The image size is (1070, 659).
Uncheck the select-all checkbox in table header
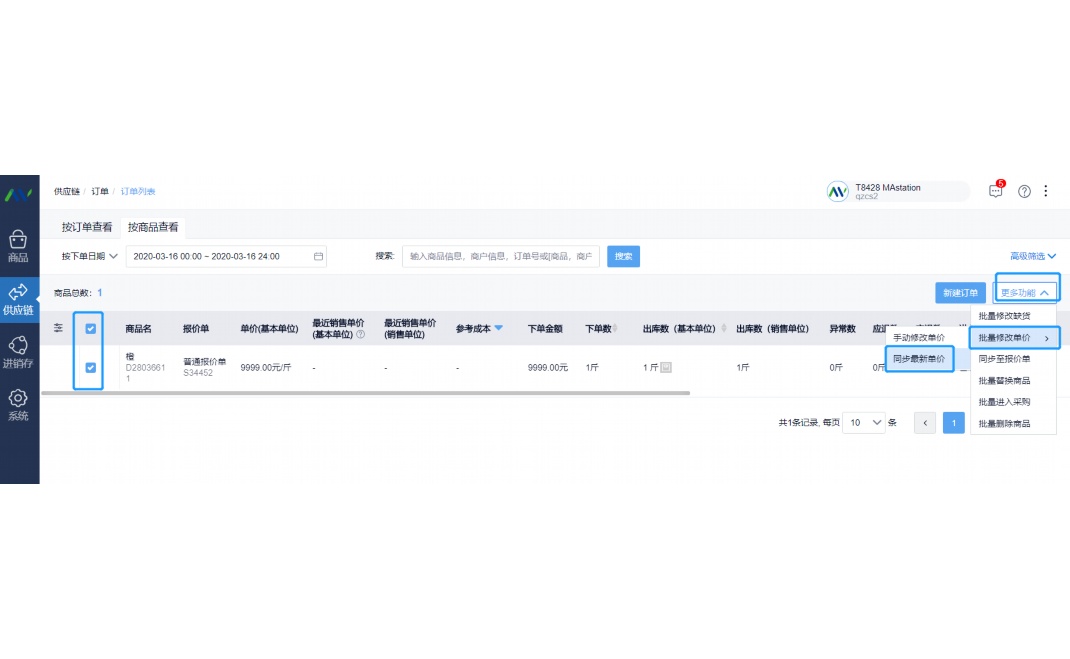click(x=88, y=329)
